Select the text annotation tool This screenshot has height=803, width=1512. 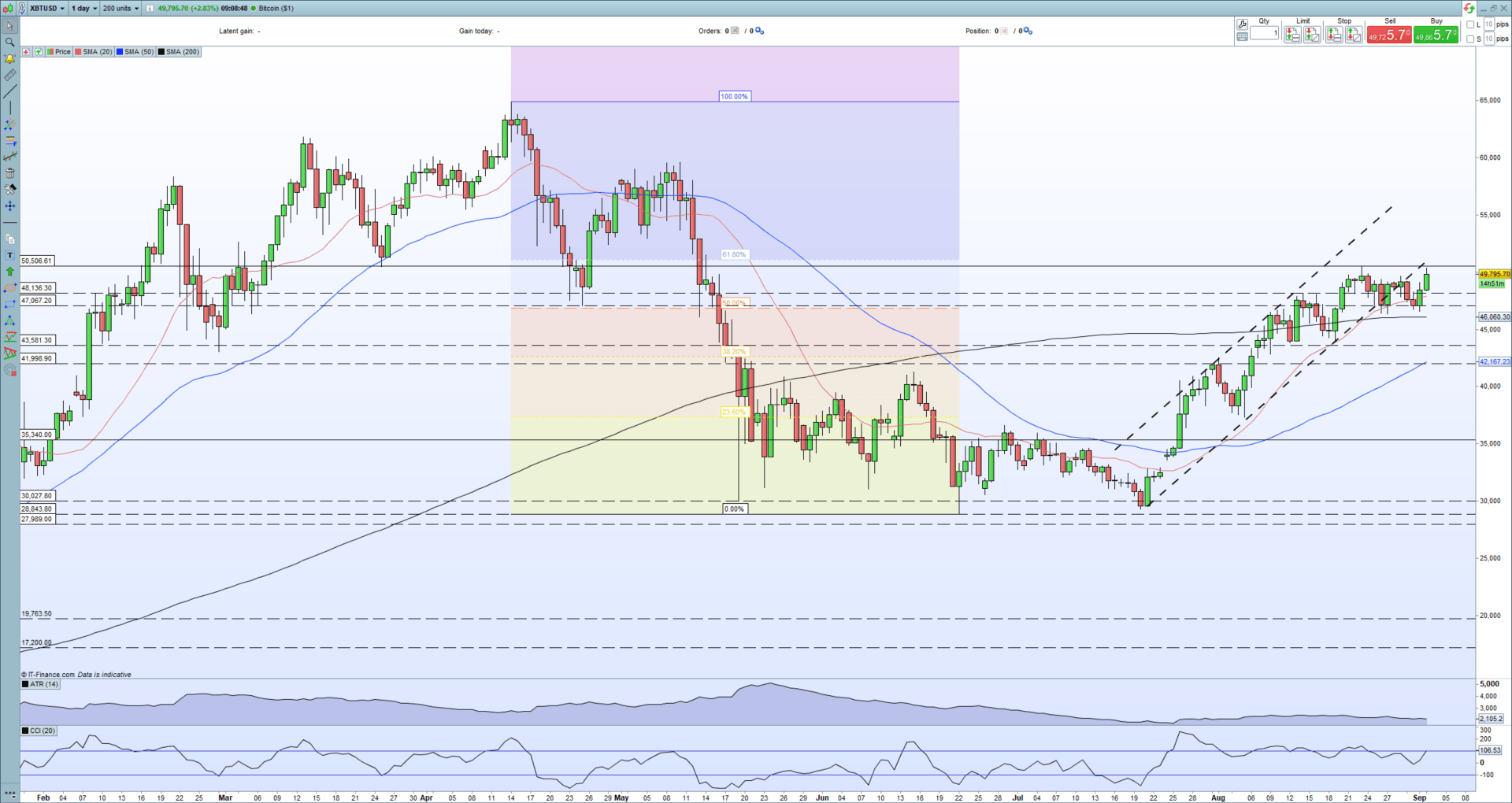click(x=9, y=255)
